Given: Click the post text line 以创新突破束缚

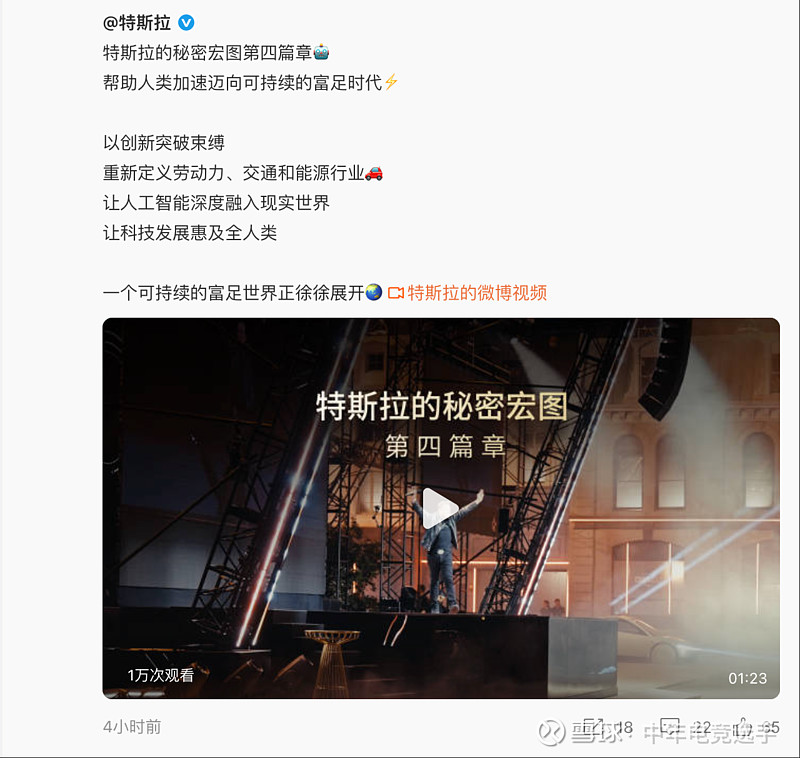Looking at the screenshot, I should click(164, 143).
